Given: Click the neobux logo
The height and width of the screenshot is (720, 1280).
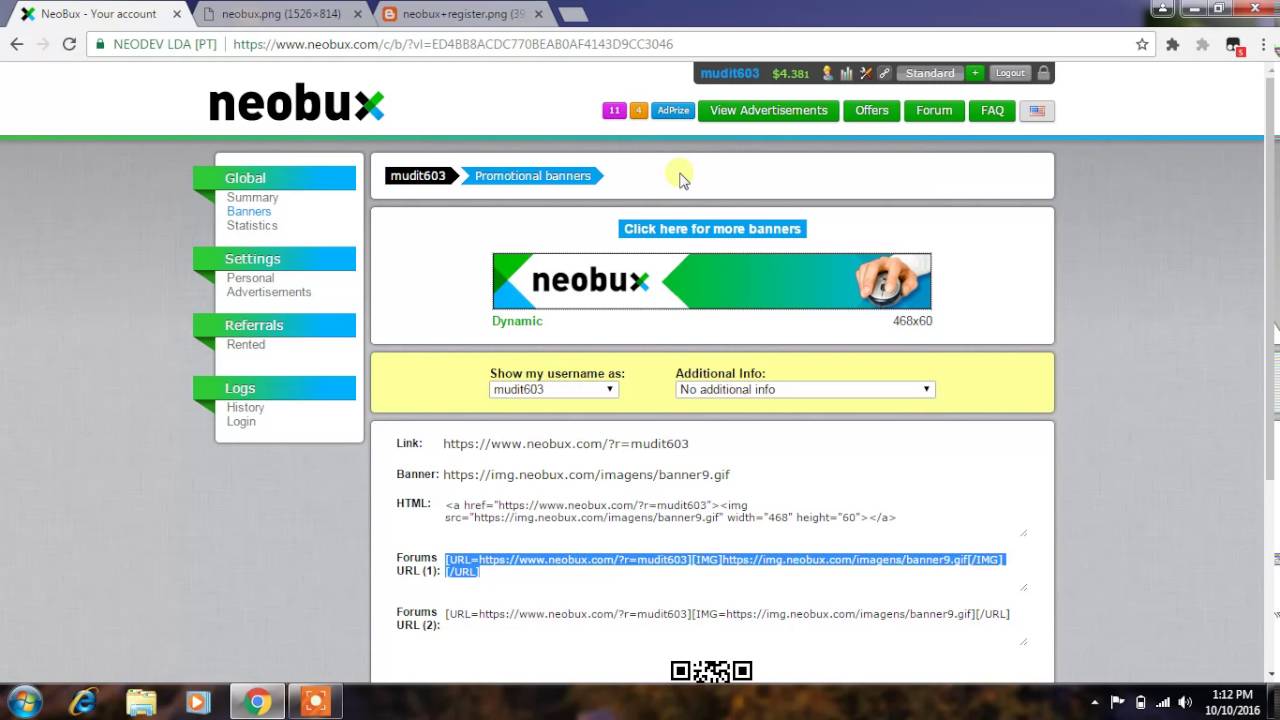Looking at the screenshot, I should pyautogui.click(x=296, y=104).
